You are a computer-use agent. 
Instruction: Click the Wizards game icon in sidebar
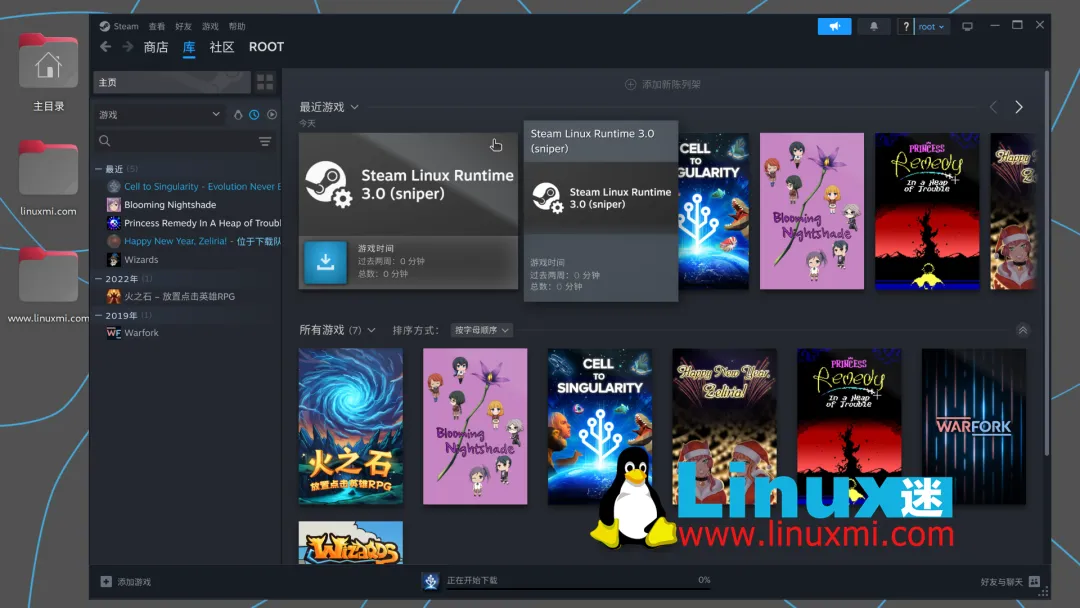tap(114, 260)
